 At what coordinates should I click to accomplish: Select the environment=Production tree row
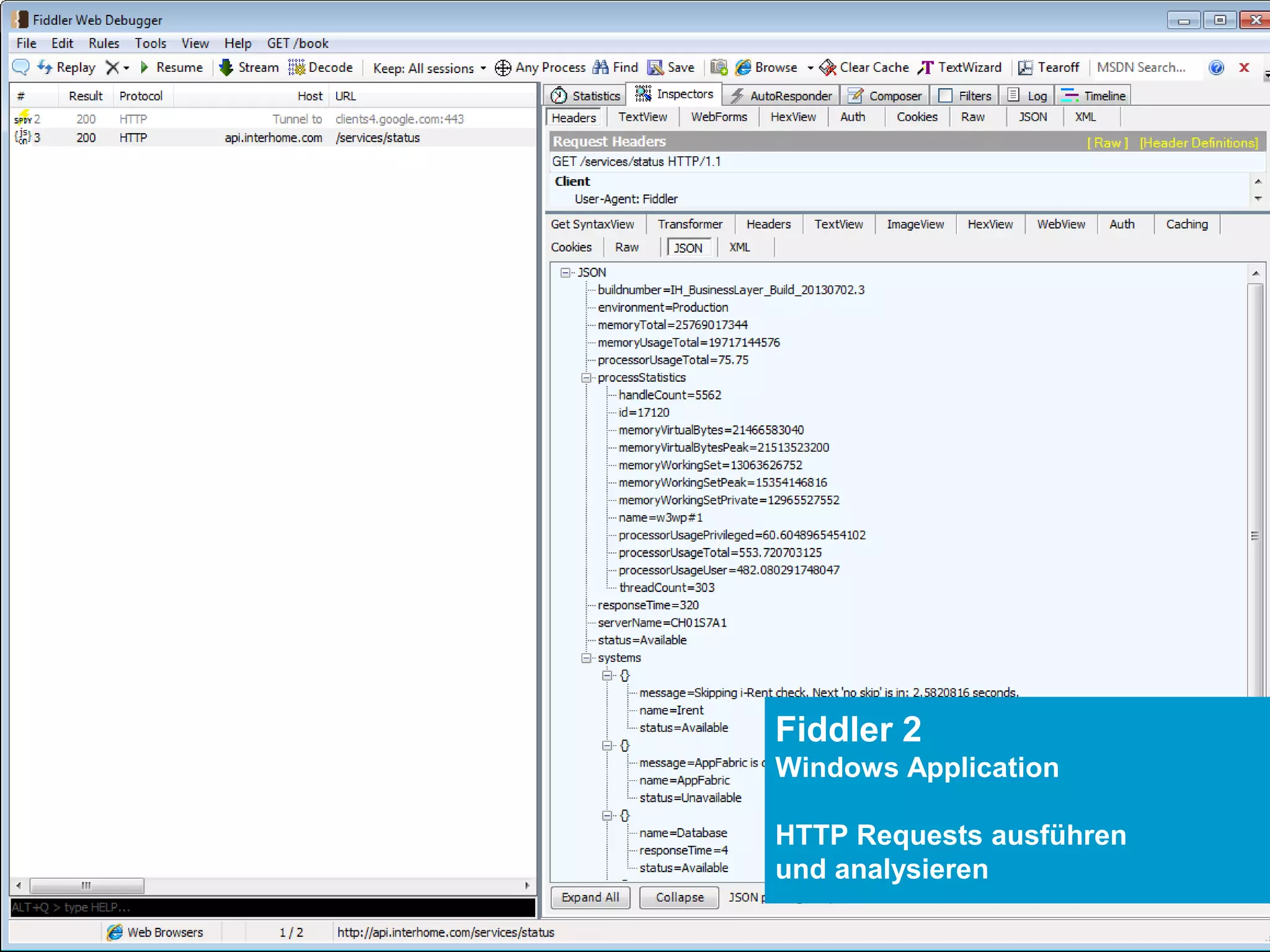pos(663,307)
